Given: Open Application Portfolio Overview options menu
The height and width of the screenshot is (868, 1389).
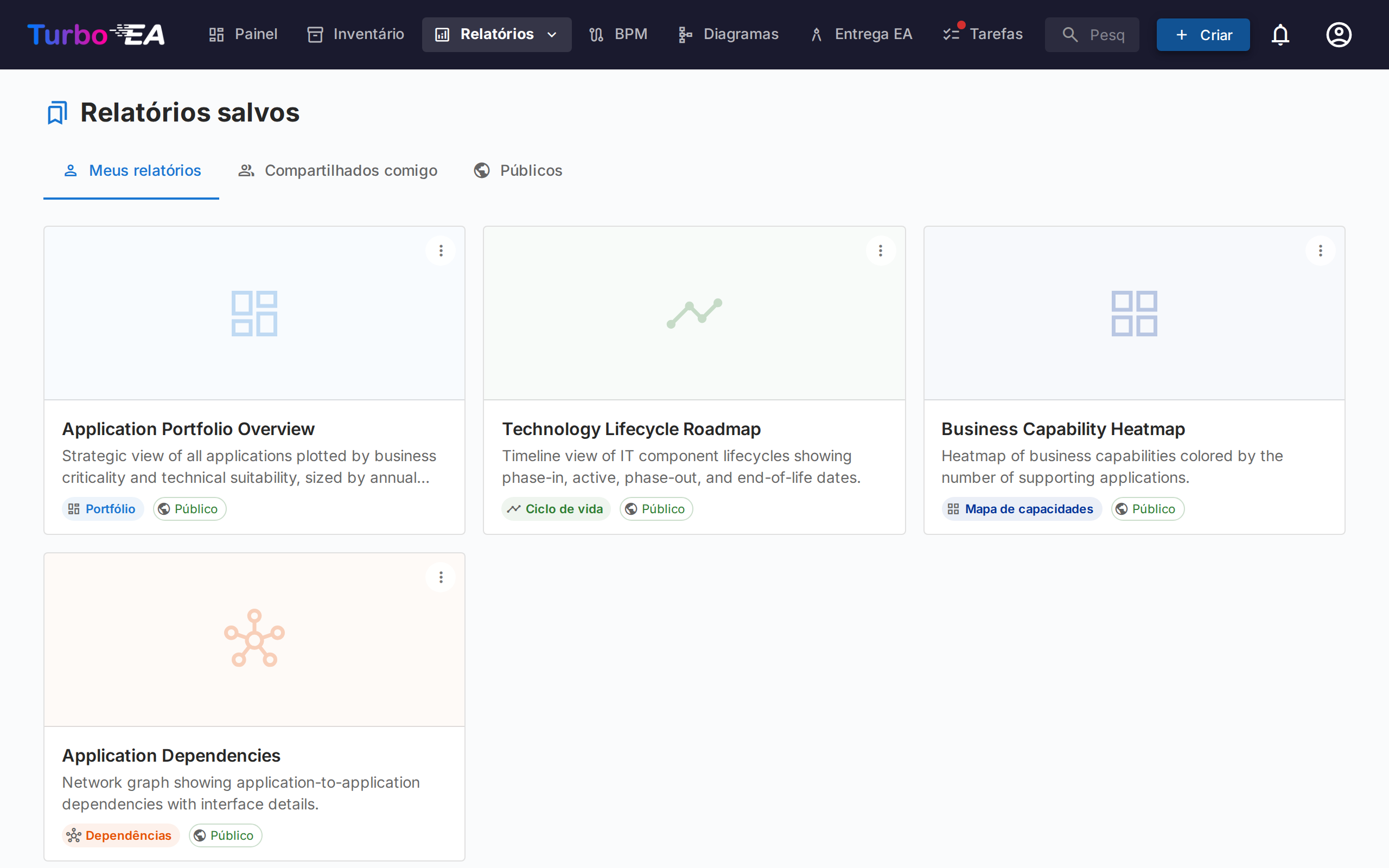Looking at the screenshot, I should (x=441, y=251).
